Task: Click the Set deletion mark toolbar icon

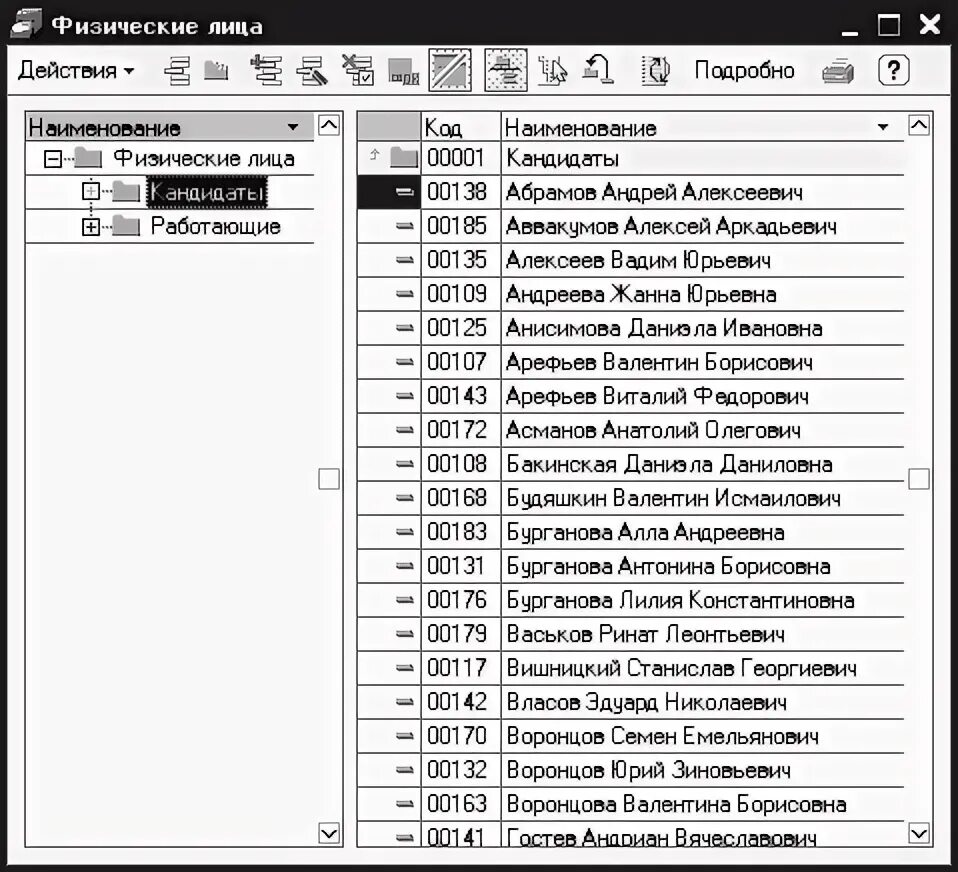Action: click(357, 71)
